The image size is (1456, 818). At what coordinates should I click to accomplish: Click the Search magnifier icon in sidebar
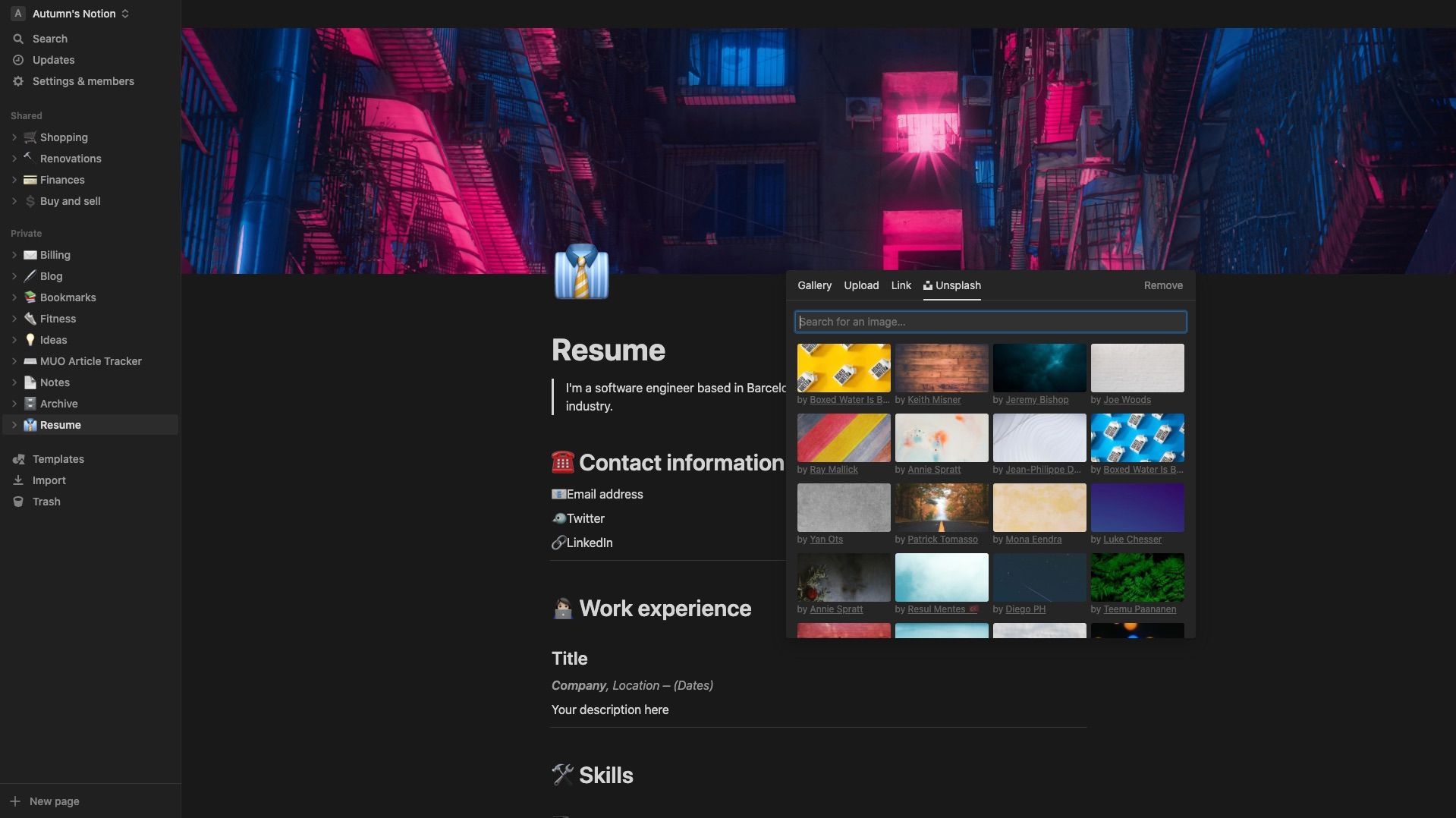[x=18, y=39]
